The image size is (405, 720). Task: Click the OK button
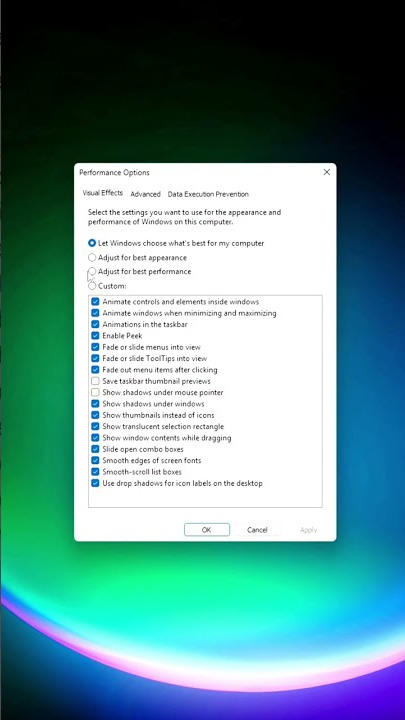(207, 529)
